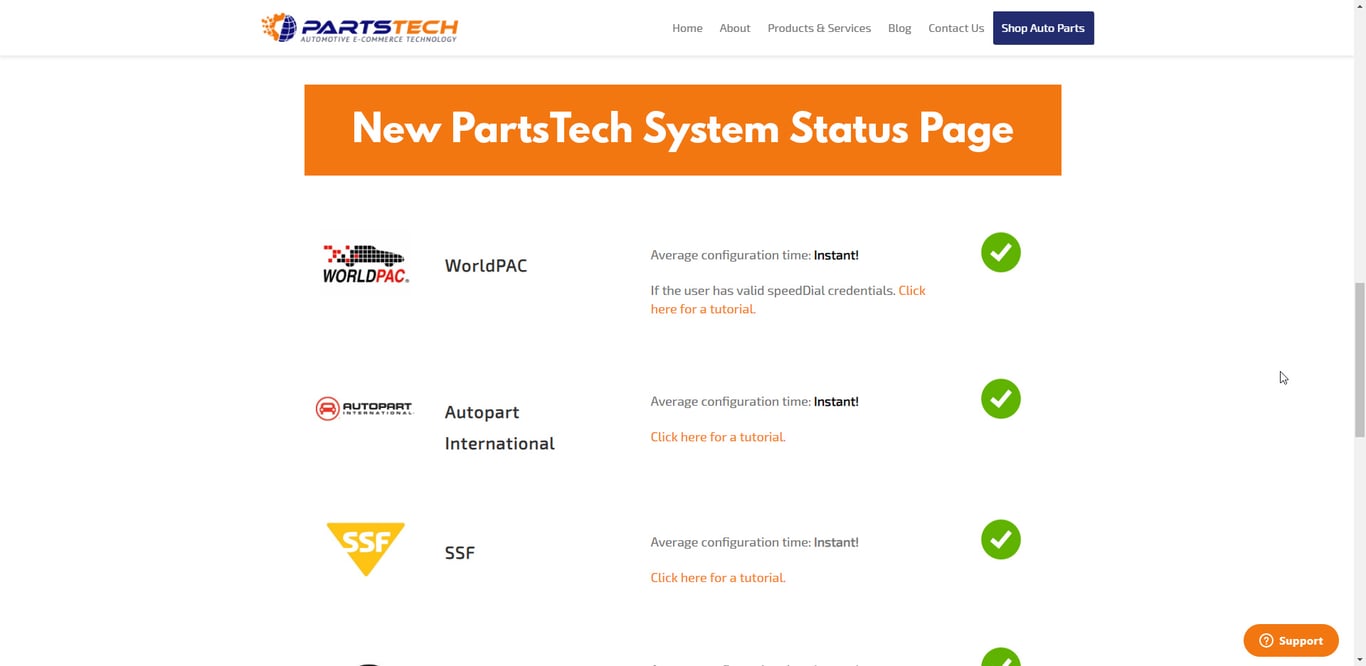
Task: Open the Support help widget
Action: 1291,640
